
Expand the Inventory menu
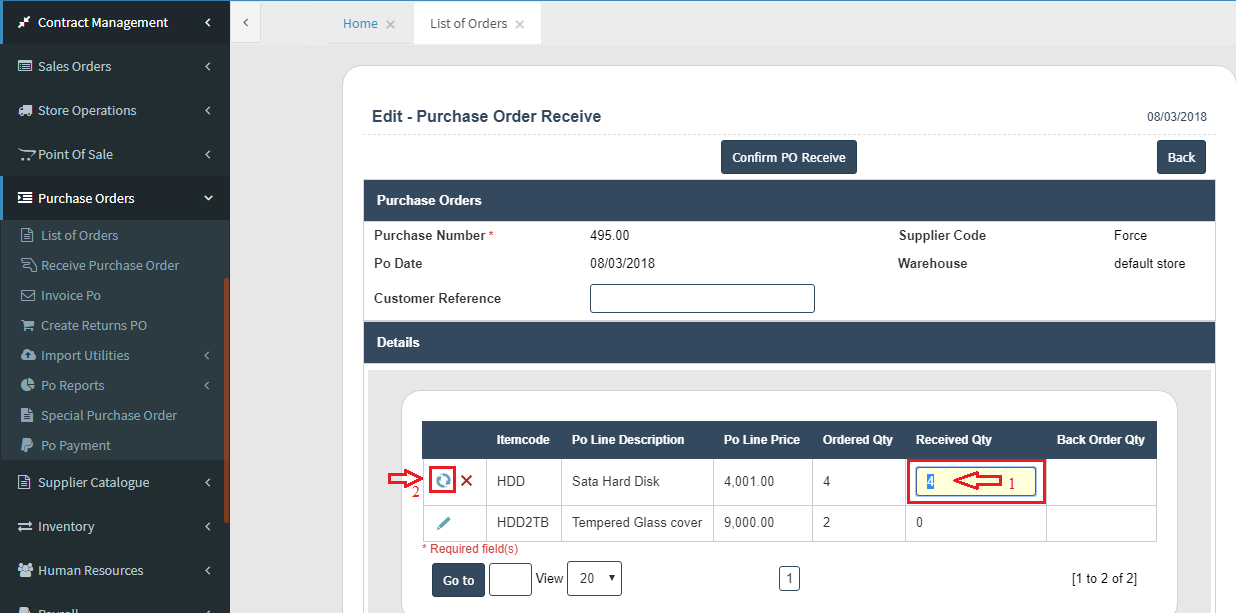point(114,526)
